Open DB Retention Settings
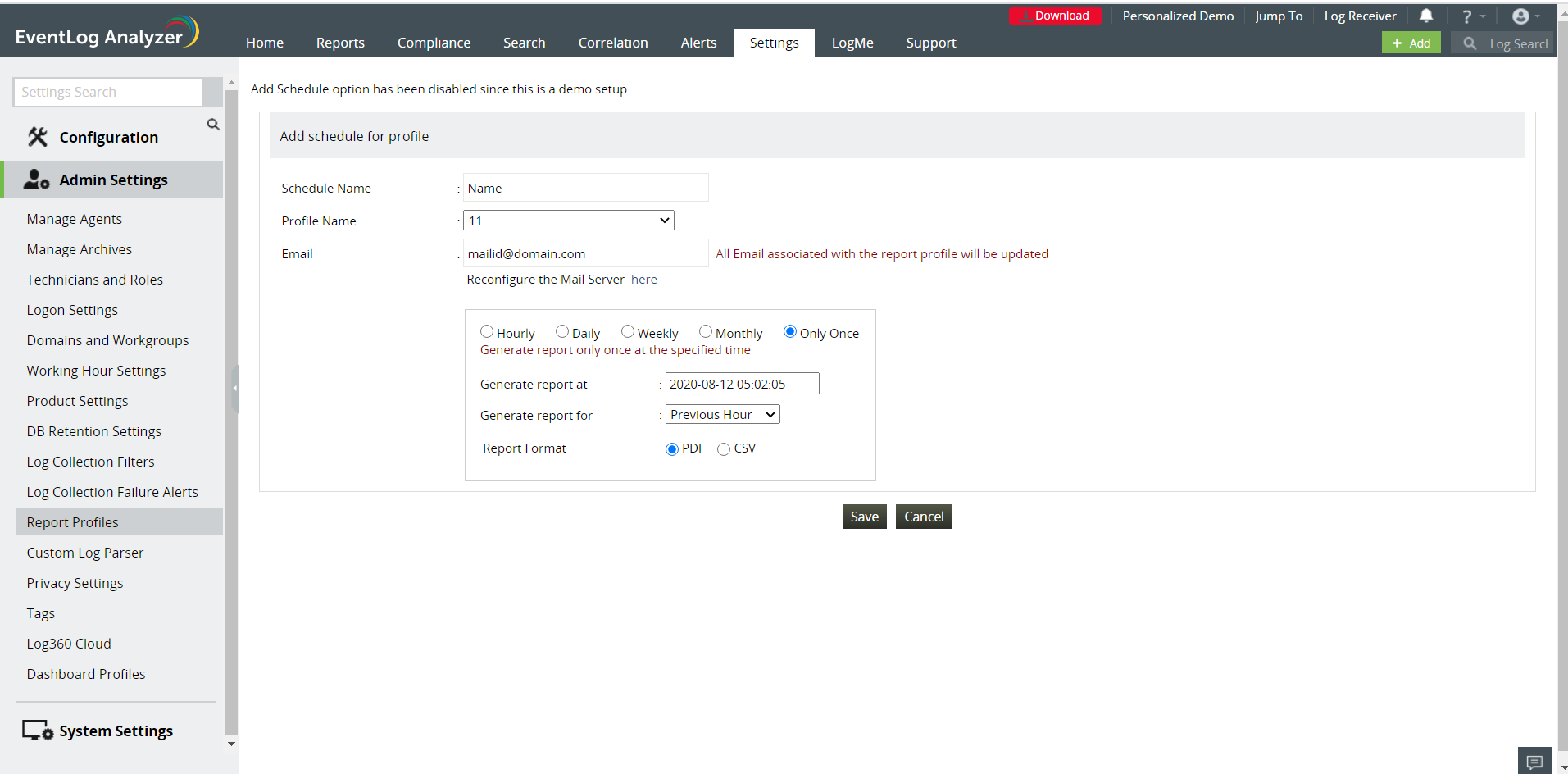Image resolution: width=1568 pixels, height=774 pixels. coord(94,431)
